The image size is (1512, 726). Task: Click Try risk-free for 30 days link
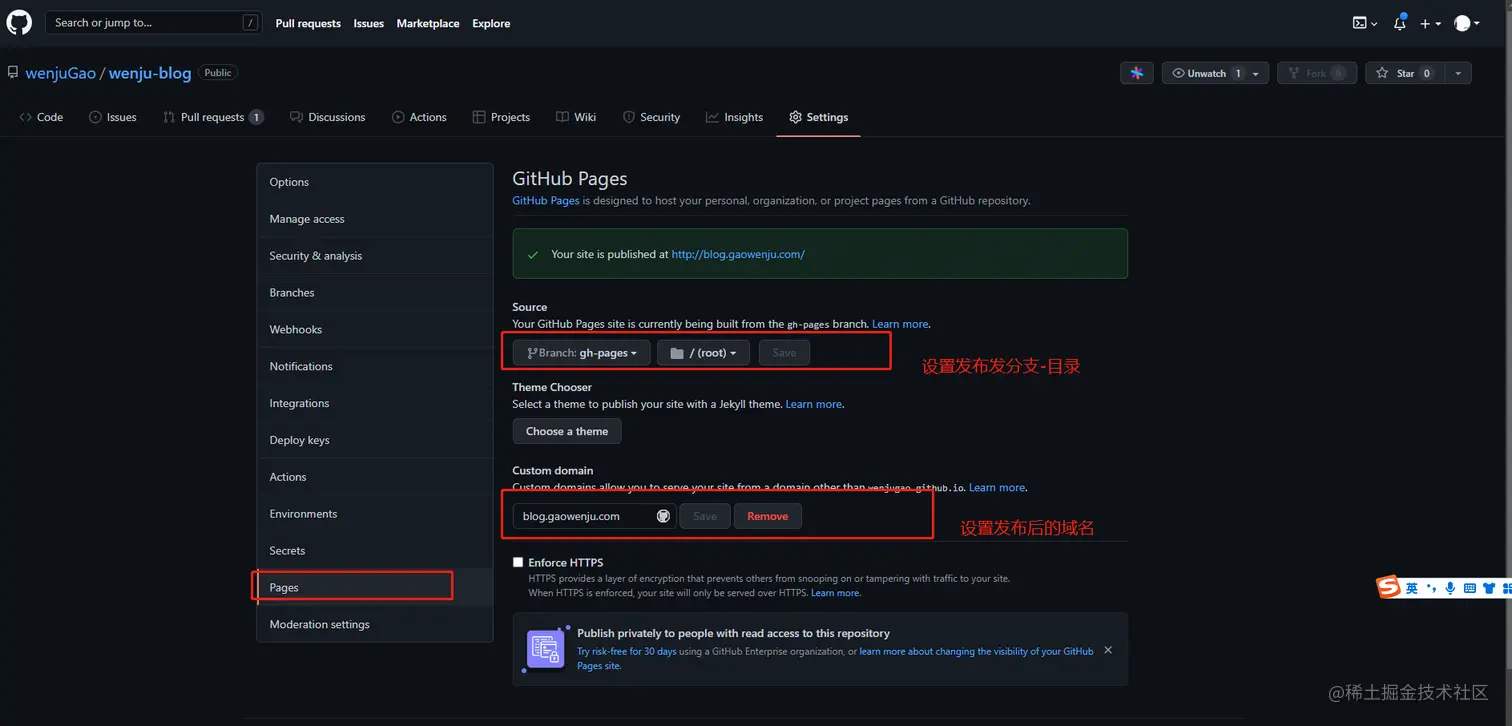(627, 651)
